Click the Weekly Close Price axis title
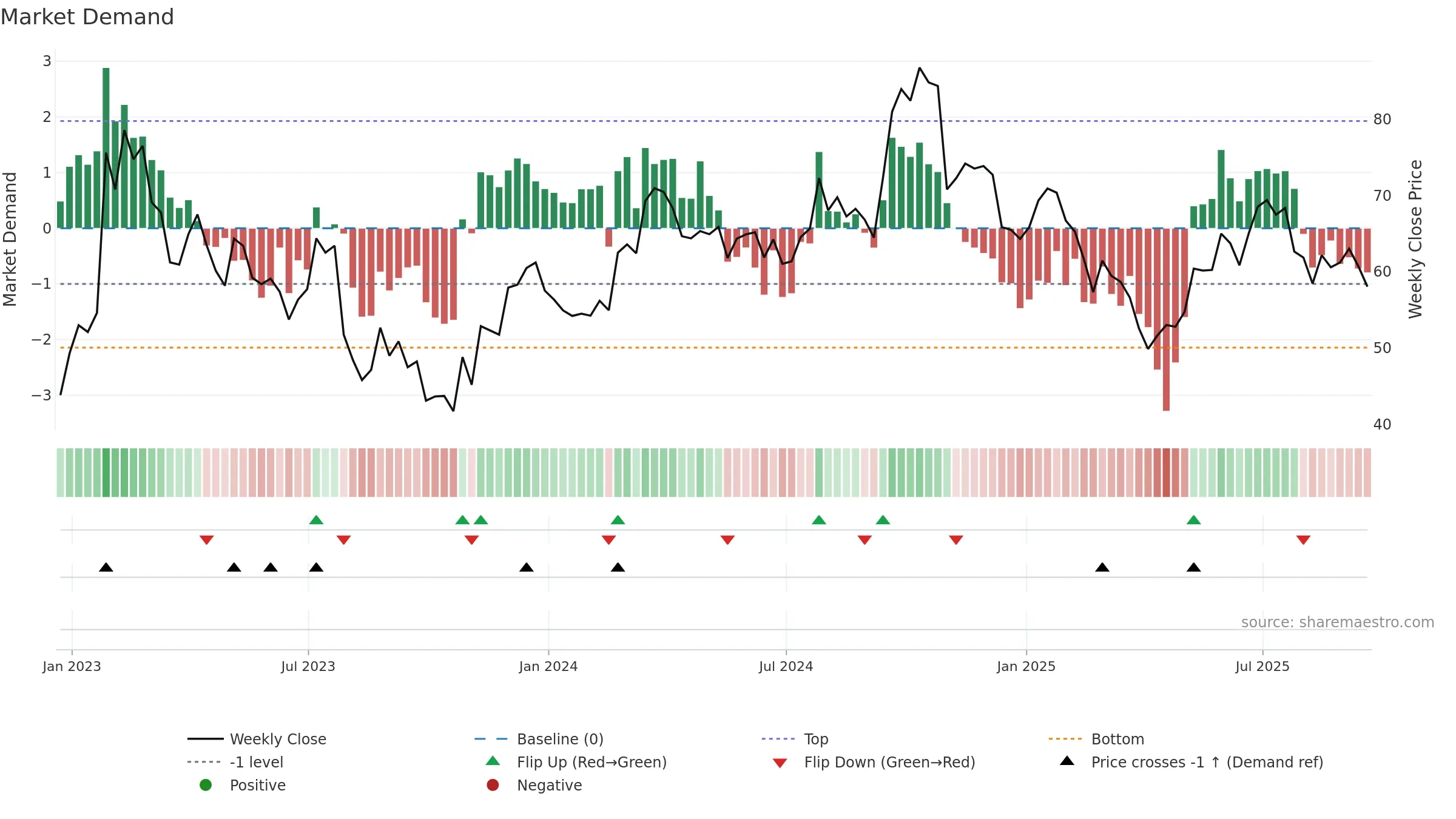The width and height of the screenshot is (1456, 819). (x=1415, y=239)
